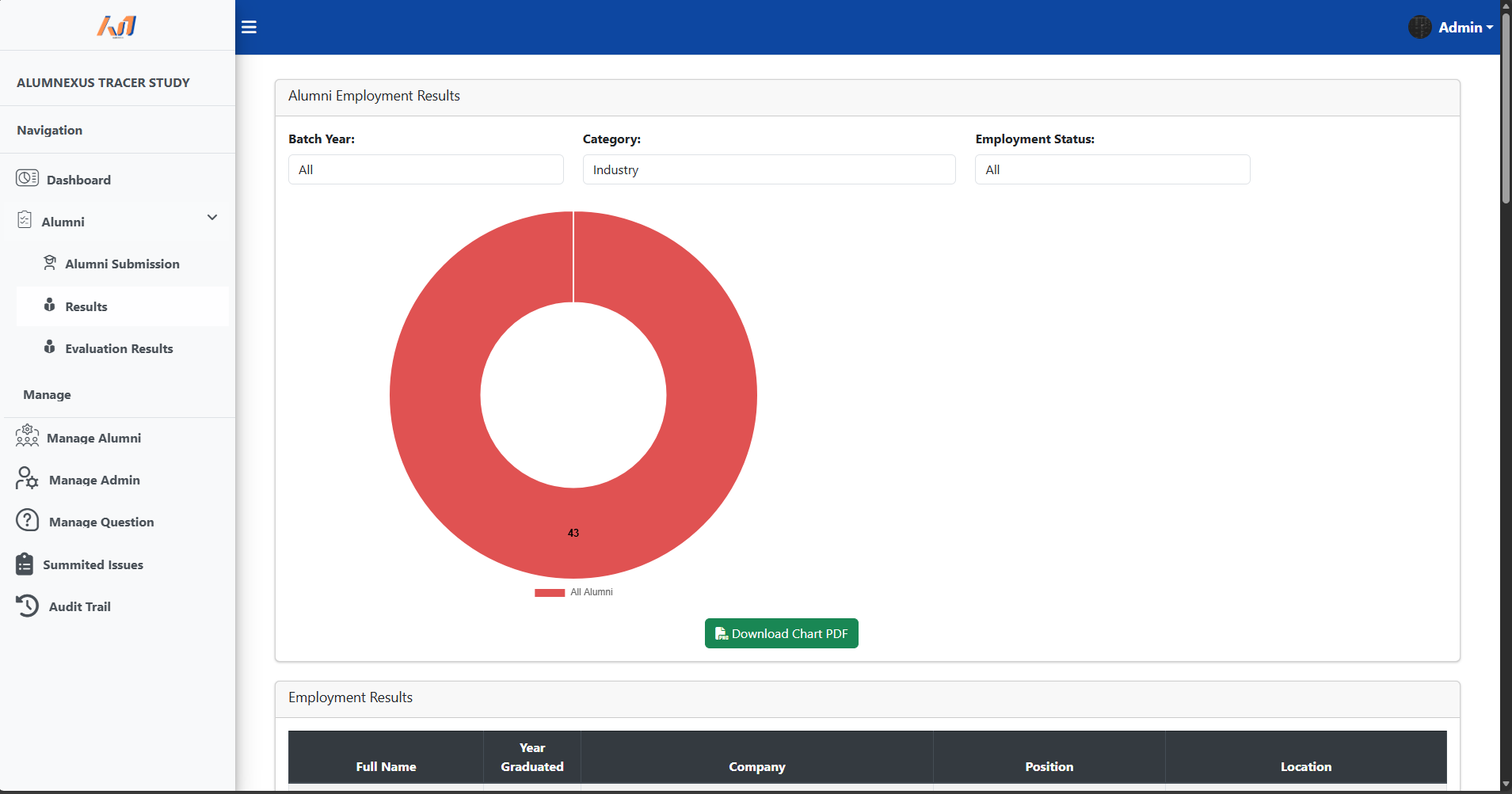Open the Batch Year dropdown
The width and height of the screenshot is (1512, 794).
[425, 169]
